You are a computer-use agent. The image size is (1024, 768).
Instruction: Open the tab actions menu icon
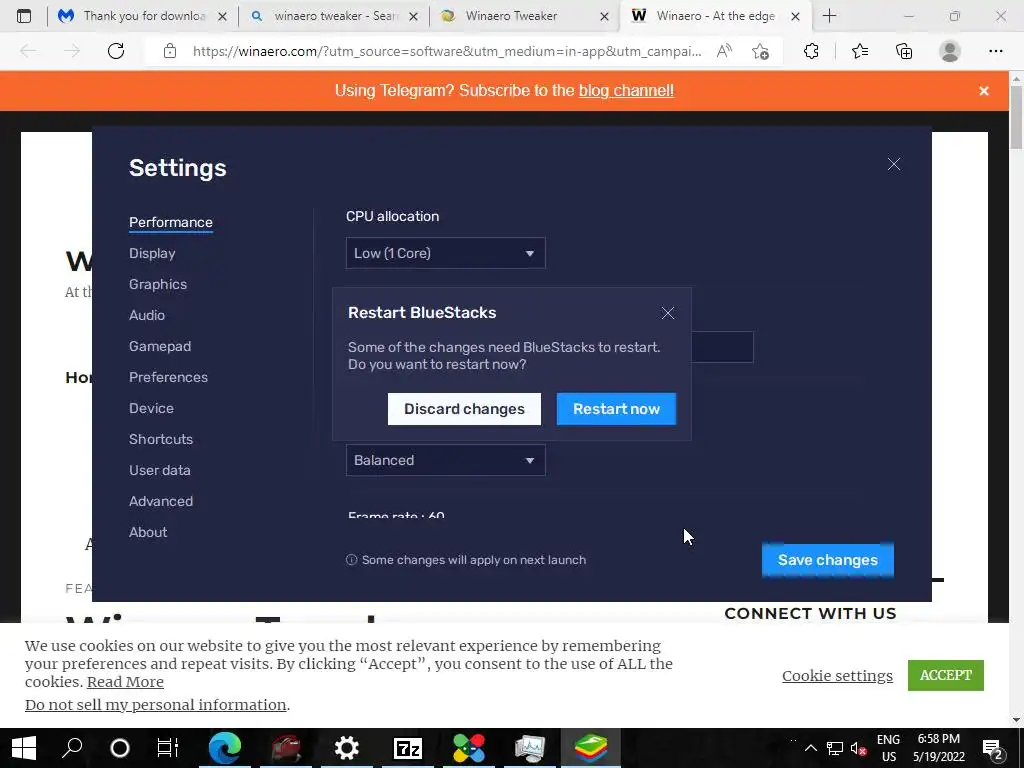click(24, 16)
